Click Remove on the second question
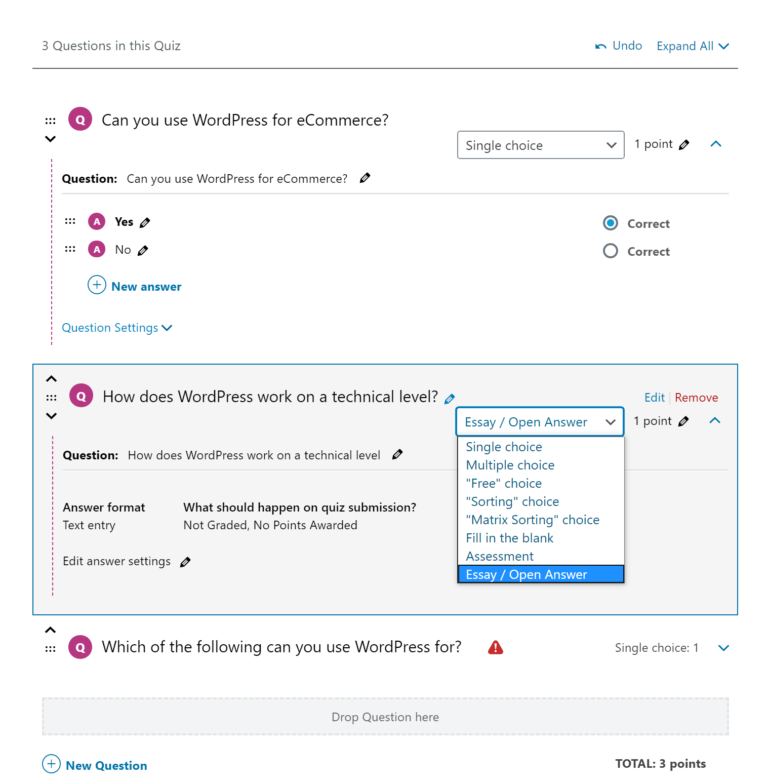 coord(696,397)
